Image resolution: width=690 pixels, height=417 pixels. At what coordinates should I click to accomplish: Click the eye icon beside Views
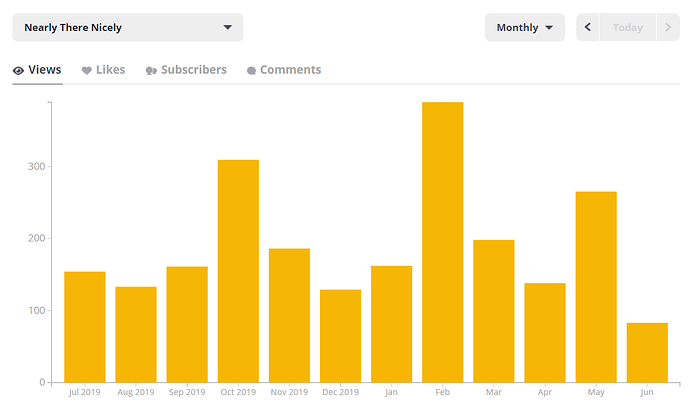point(19,71)
